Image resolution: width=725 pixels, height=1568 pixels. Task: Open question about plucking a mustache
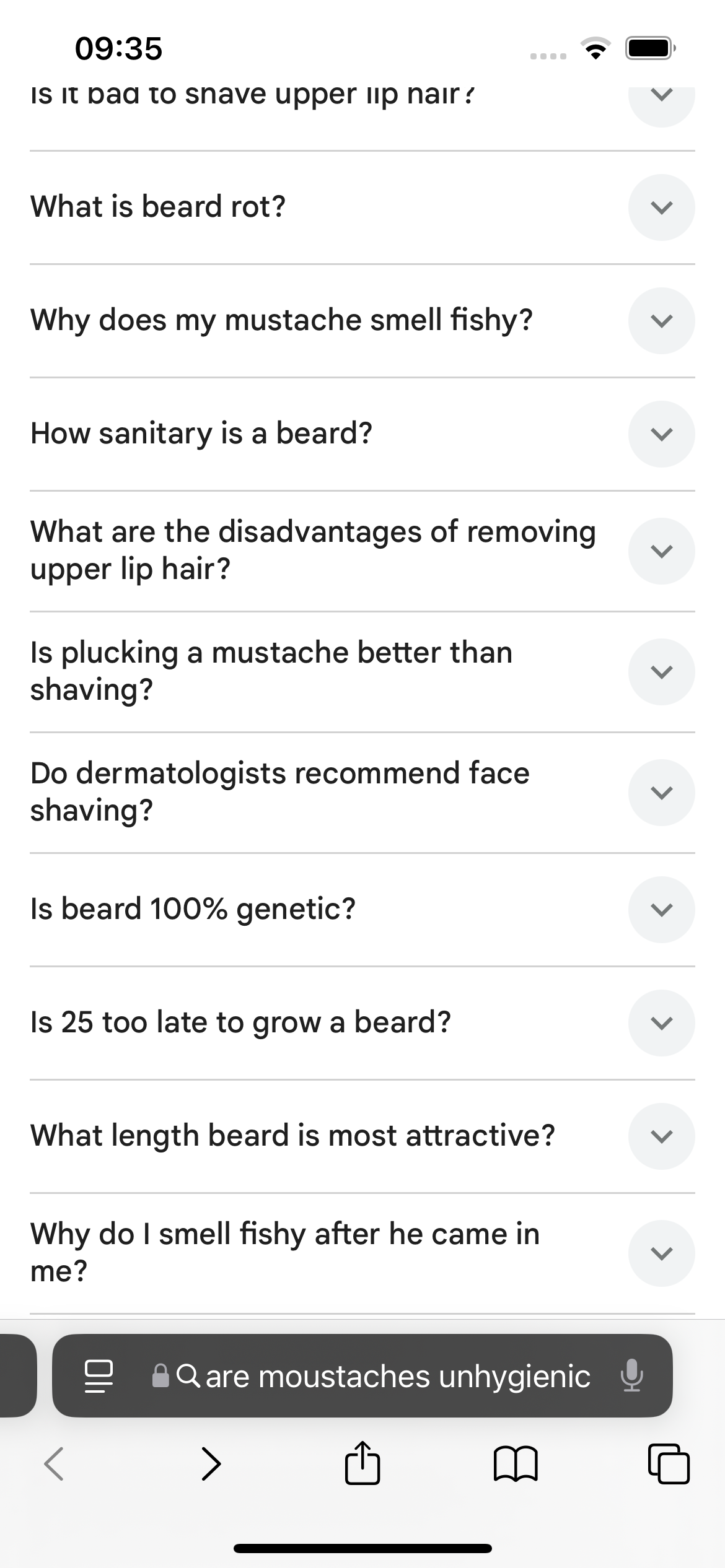pyautogui.click(x=271, y=671)
